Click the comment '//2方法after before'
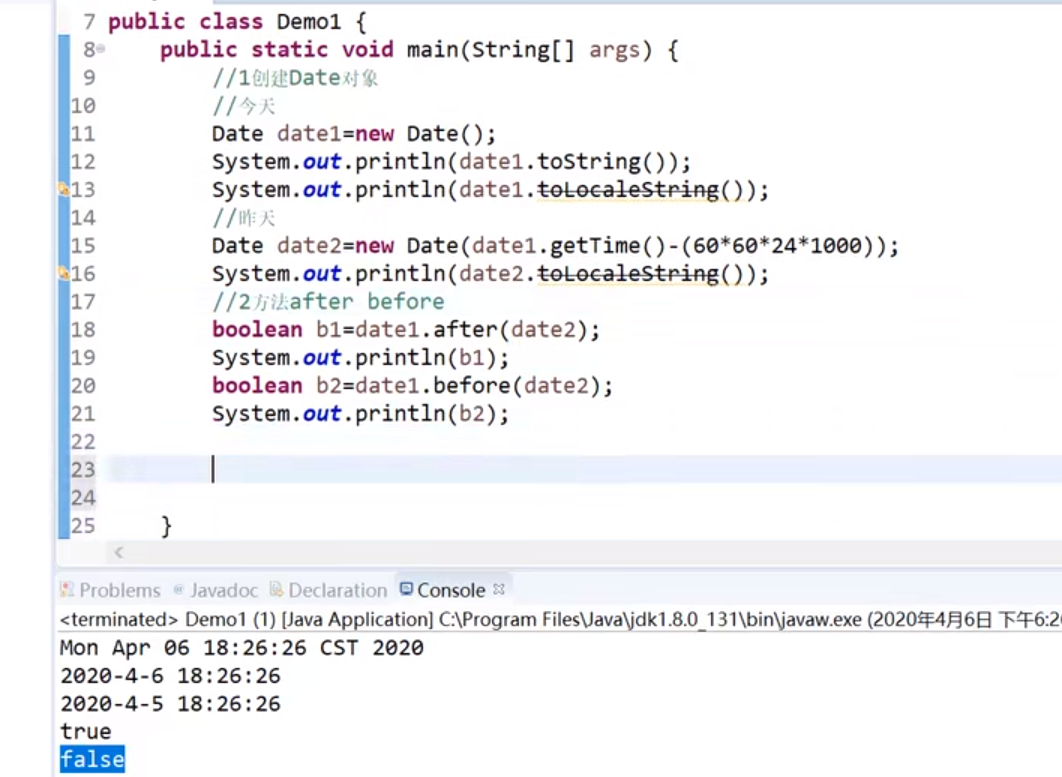Image resolution: width=1062 pixels, height=777 pixels. 328,301
